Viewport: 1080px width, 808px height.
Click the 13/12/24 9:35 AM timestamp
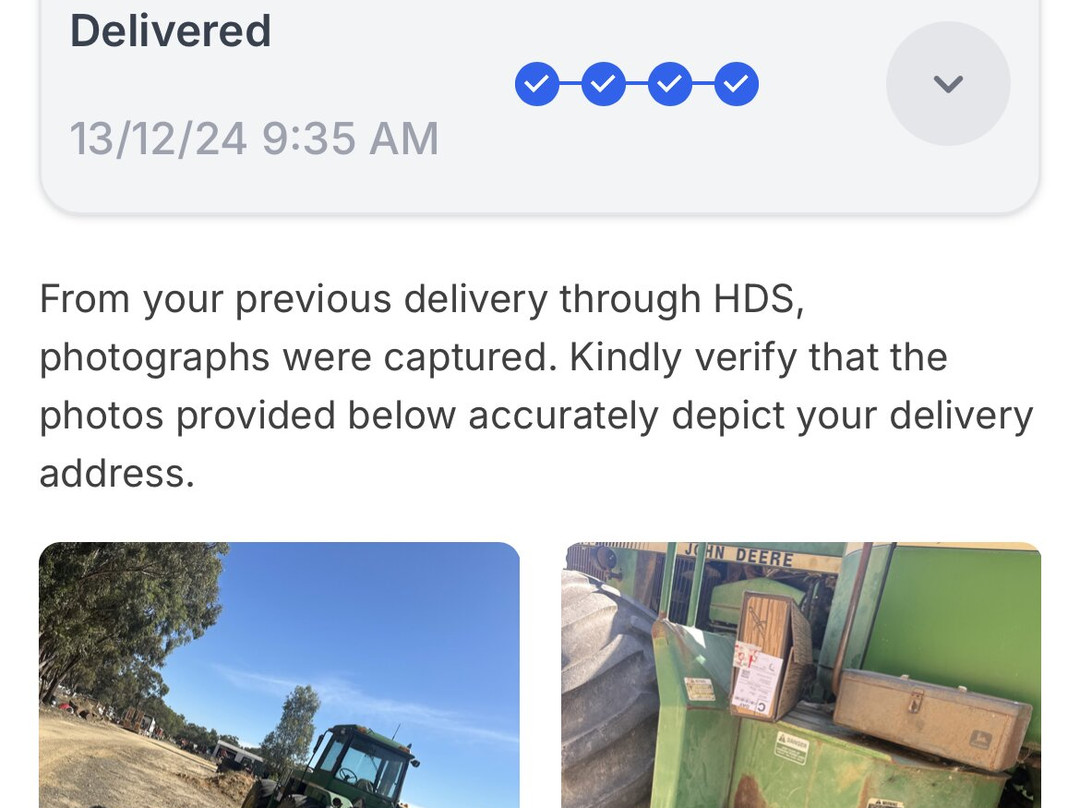(254, 138)
